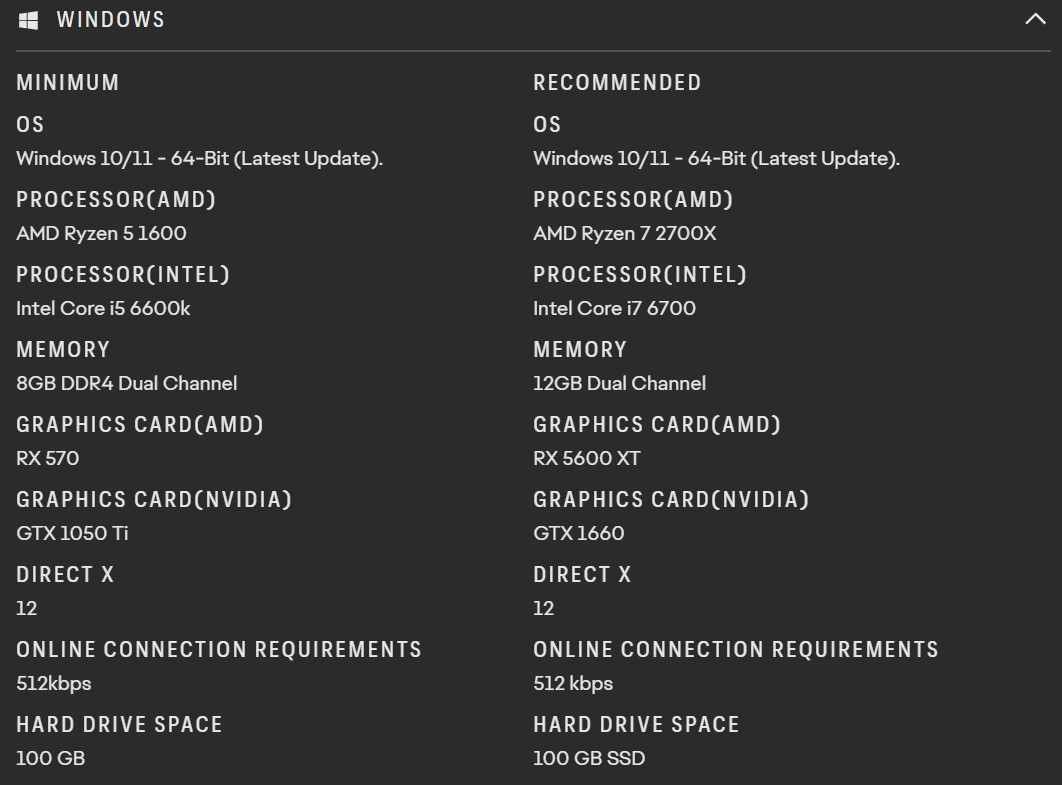
Task: Click 12GB Dual Channel memory value
Action: point(619,383)
